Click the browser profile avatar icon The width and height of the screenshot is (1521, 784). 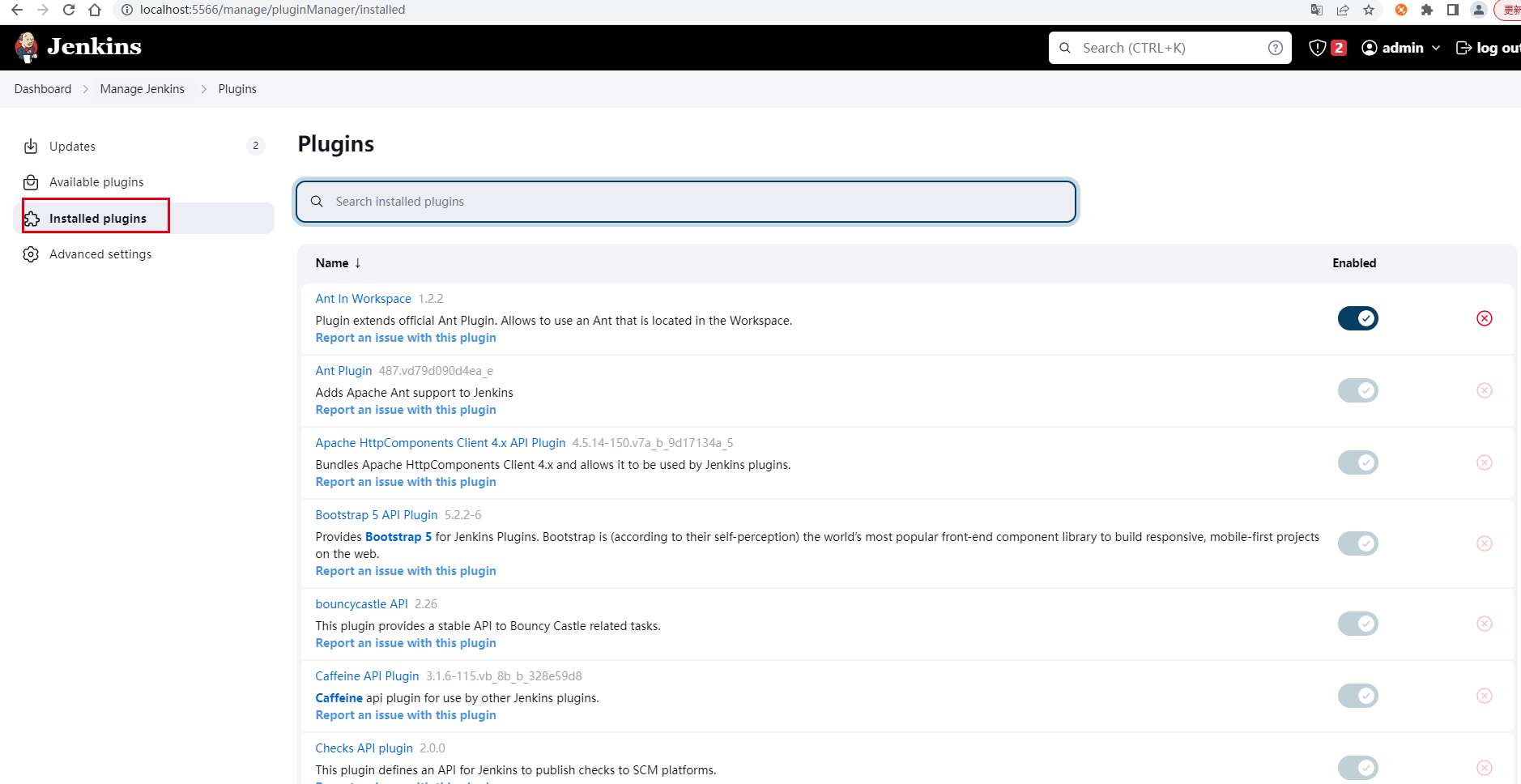click(1479, 10)
